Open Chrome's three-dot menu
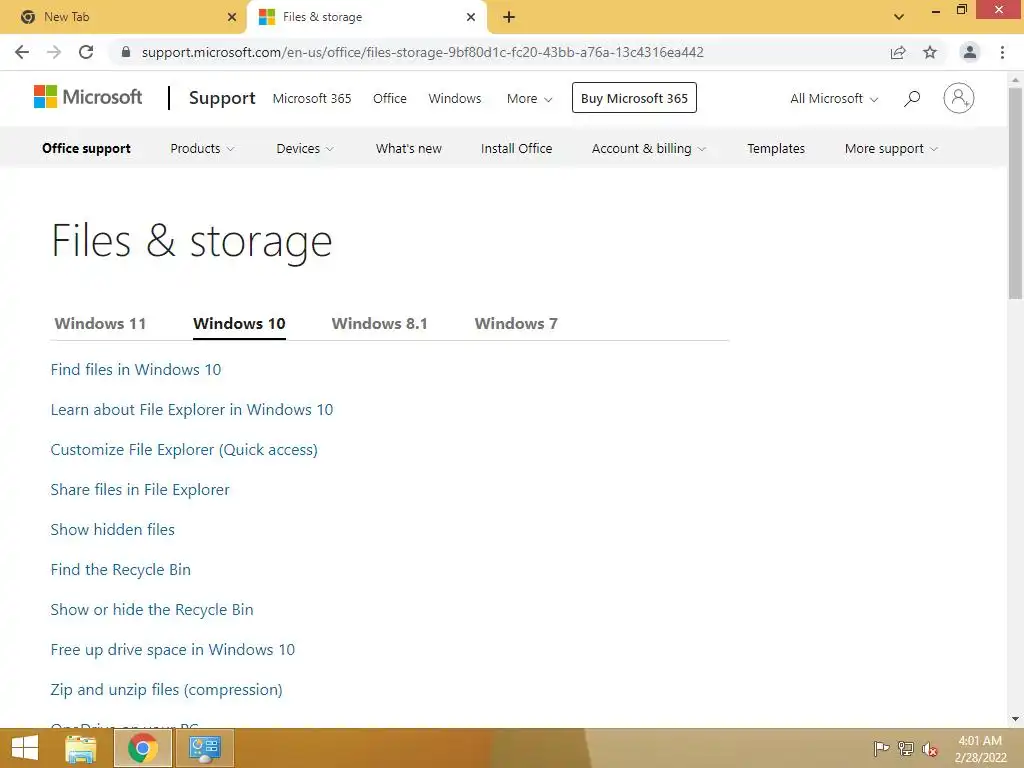 click(x=1002, y=52)
